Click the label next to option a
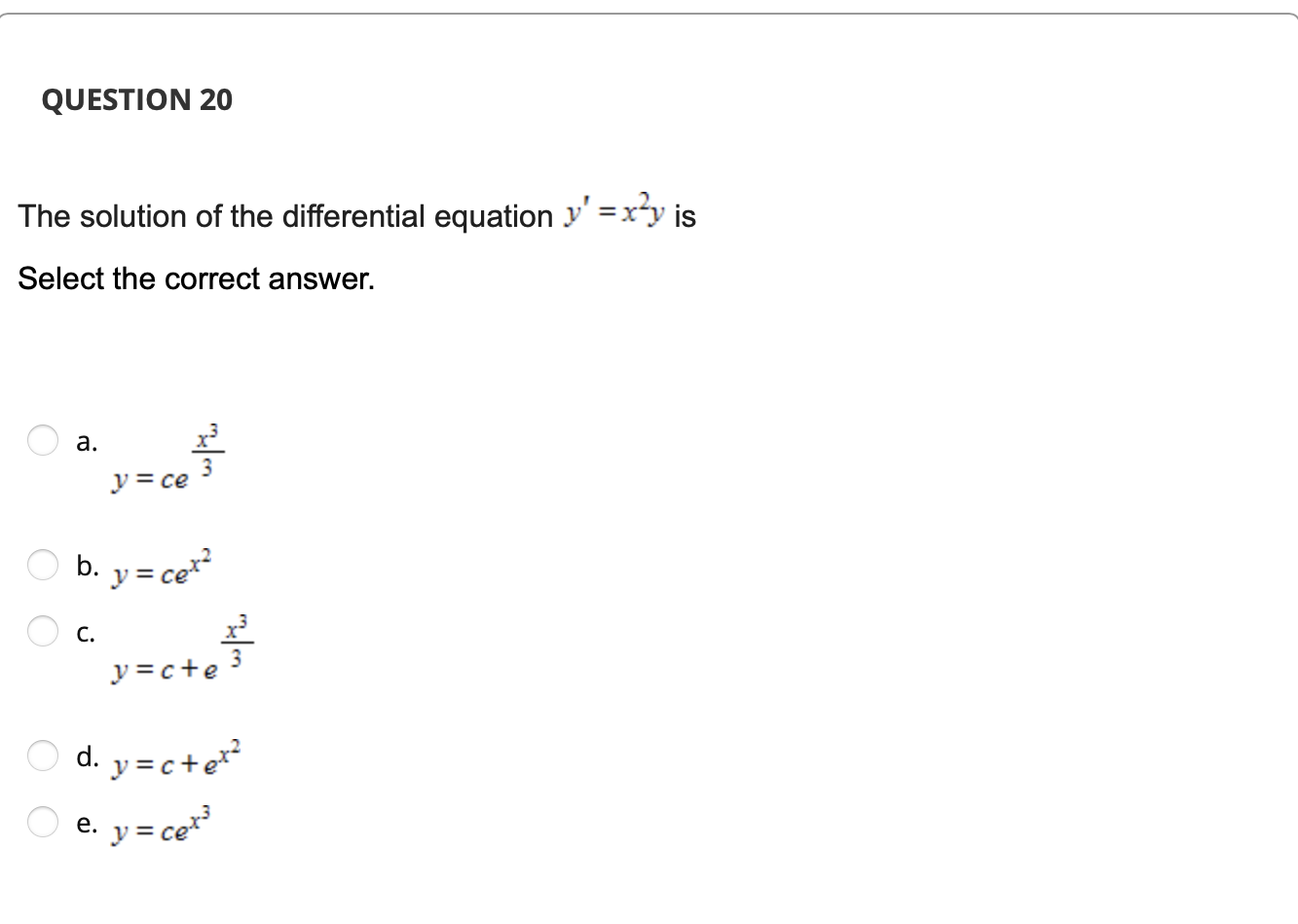Viewport: 1298px width, 924px height. [x=88, y=441]
